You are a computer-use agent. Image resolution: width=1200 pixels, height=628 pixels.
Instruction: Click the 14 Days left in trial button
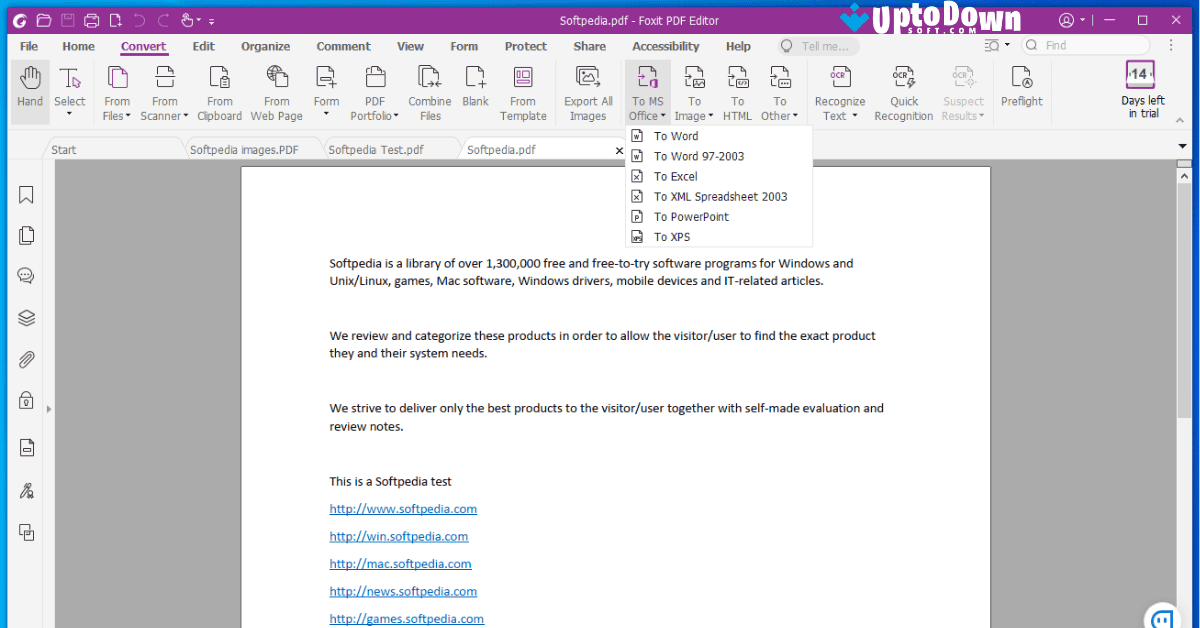pyautogui.click(x=1141, y=90)
